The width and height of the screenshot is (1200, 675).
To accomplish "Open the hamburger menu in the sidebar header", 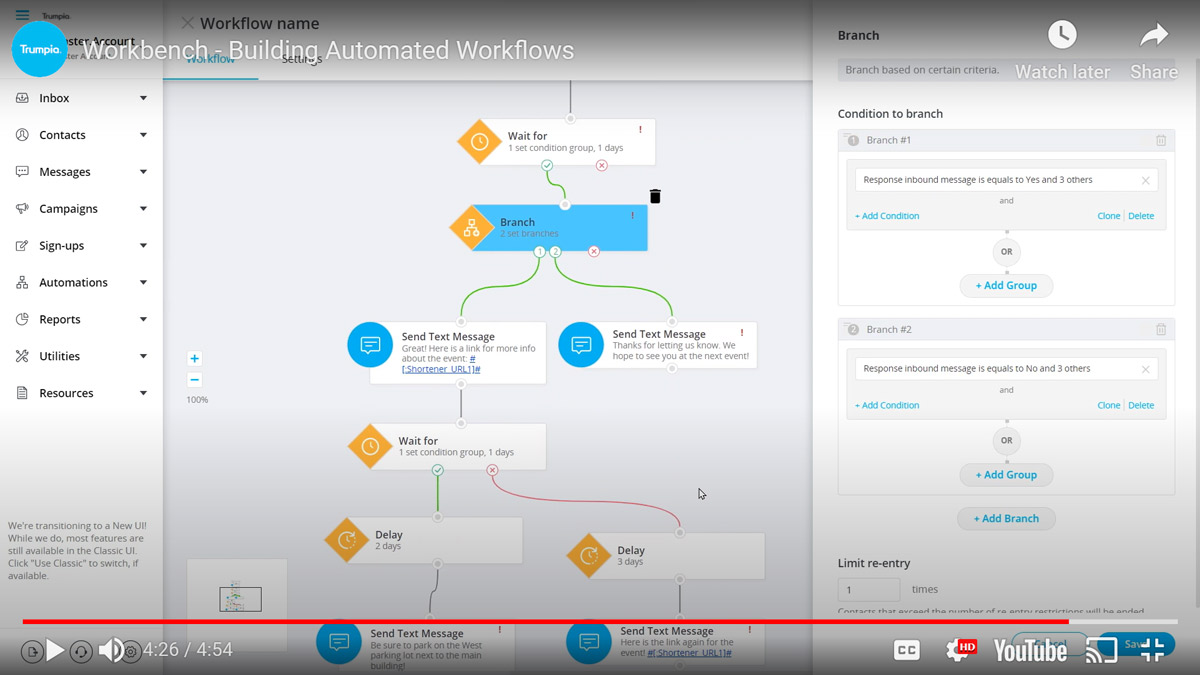I will [x=22, y=15].
